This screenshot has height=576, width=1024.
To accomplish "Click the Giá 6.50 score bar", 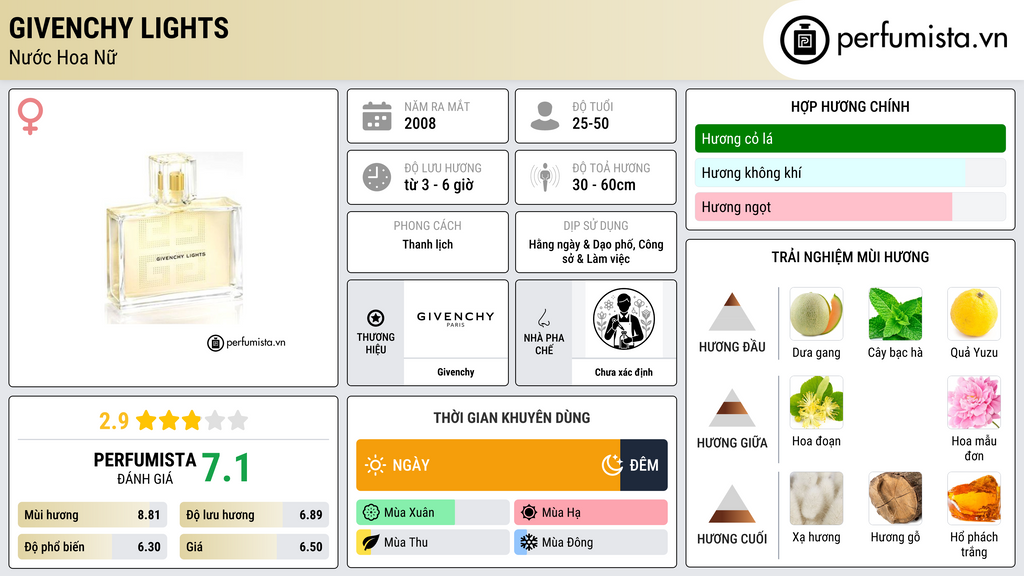I will [x=254, y=547].
